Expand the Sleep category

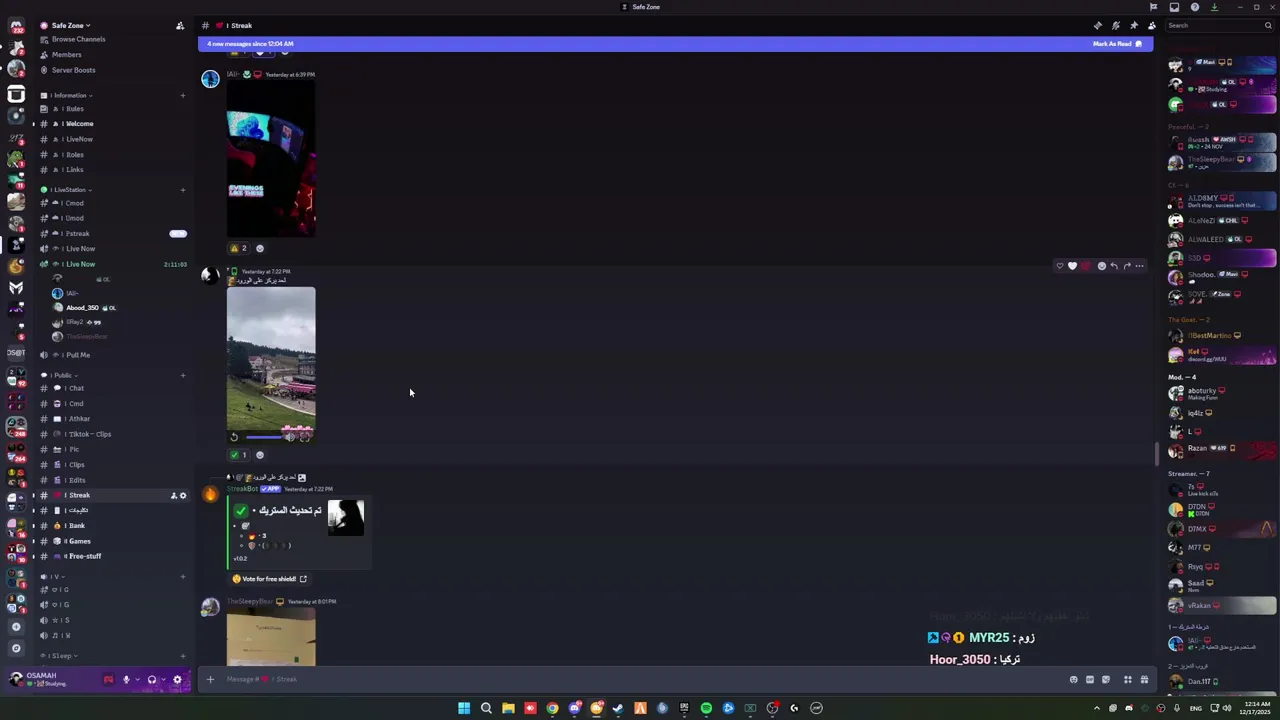pos(58,656)
